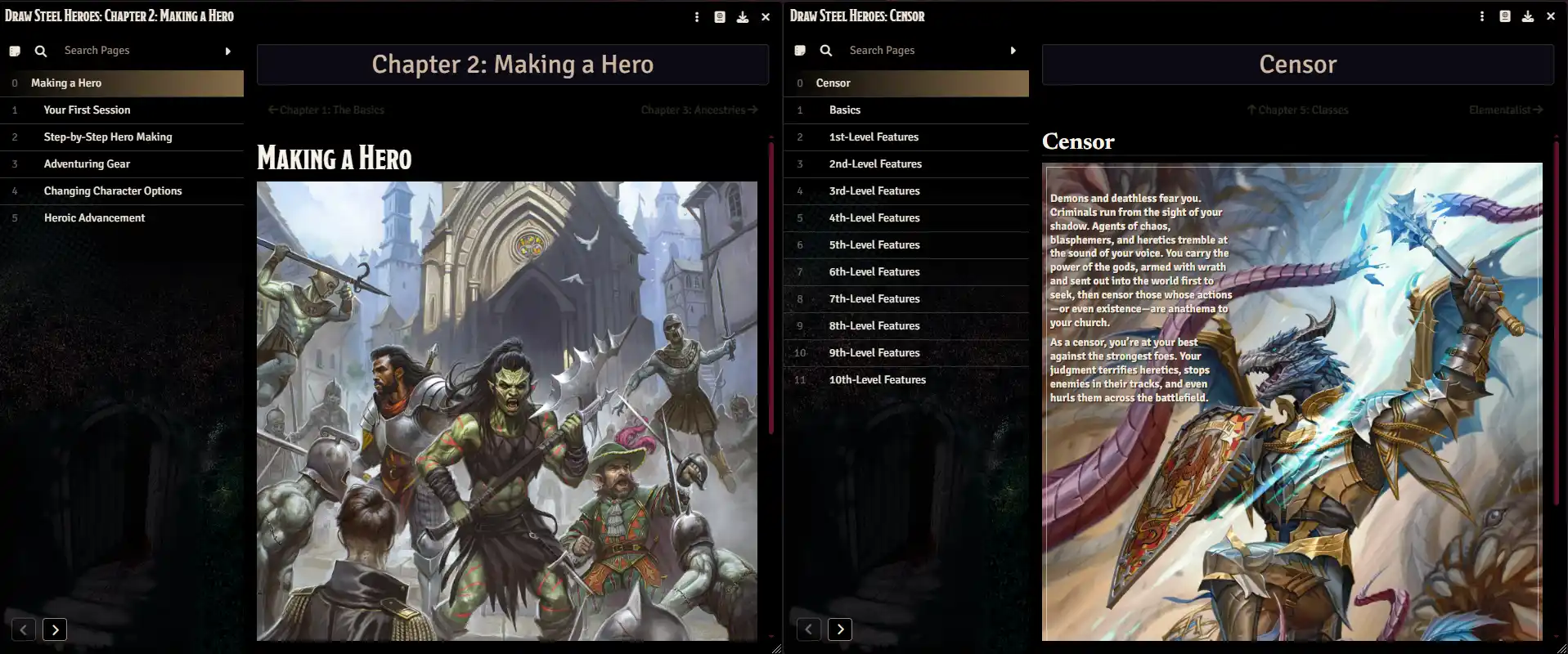The width and height of the screenshot is (1568, 654).
Task: Select Making a Hero page entry
Action: (122, 83)
